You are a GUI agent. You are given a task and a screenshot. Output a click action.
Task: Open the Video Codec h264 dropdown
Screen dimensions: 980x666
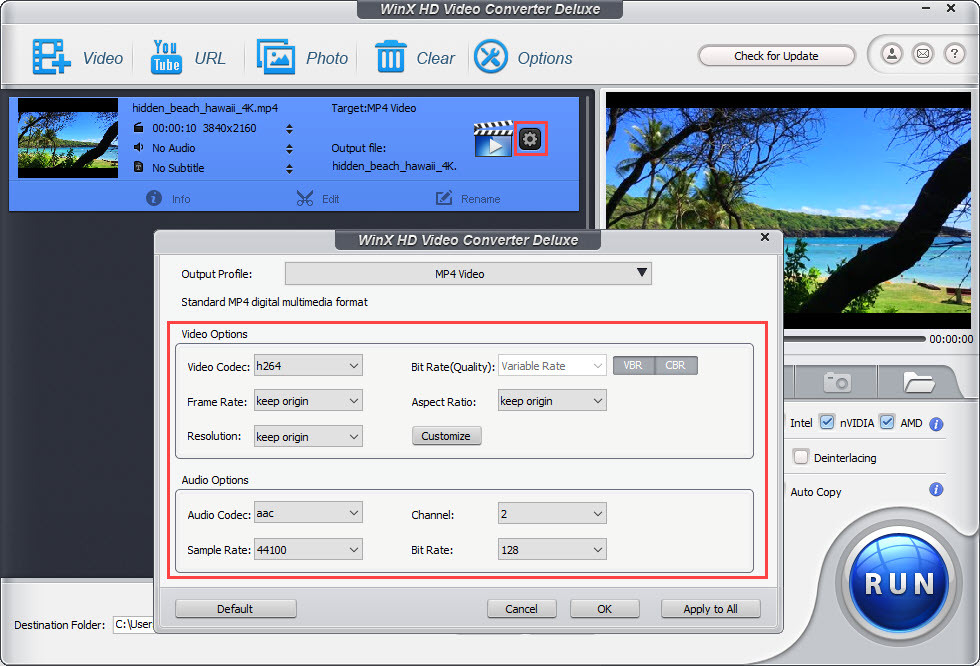point(308,365)
